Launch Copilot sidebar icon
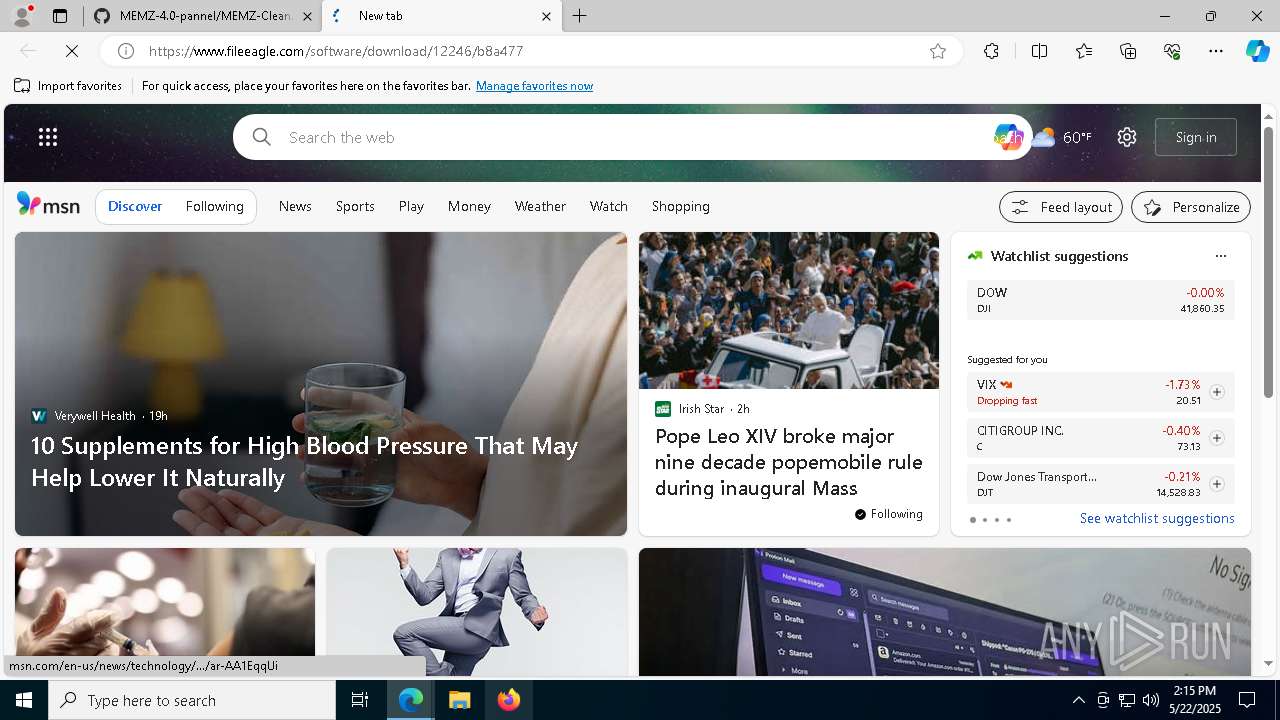 point(1257,51)
